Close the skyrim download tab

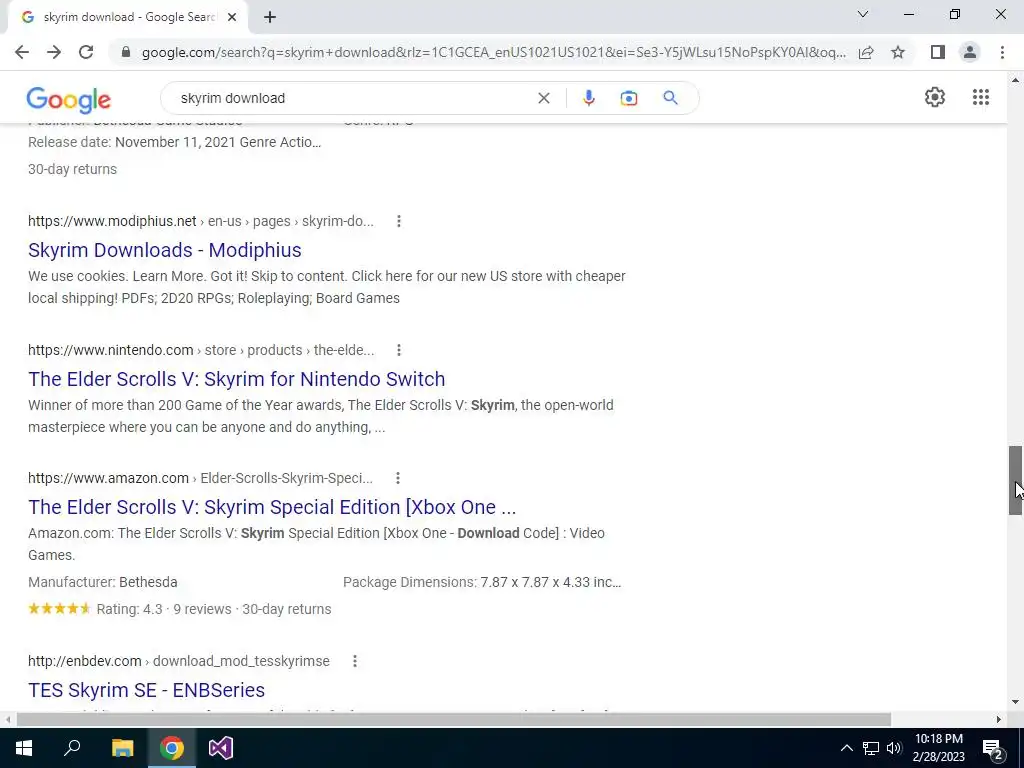231,18
